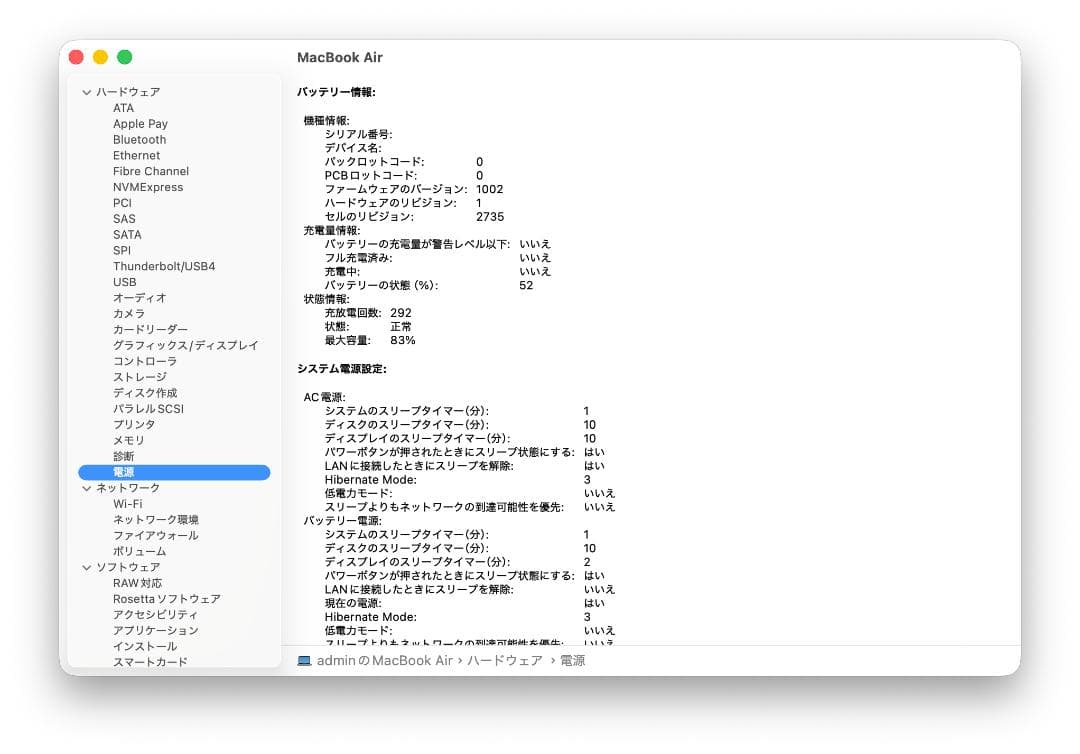Click ハードウェア in the bottom path bar

[x=505, y=661]
